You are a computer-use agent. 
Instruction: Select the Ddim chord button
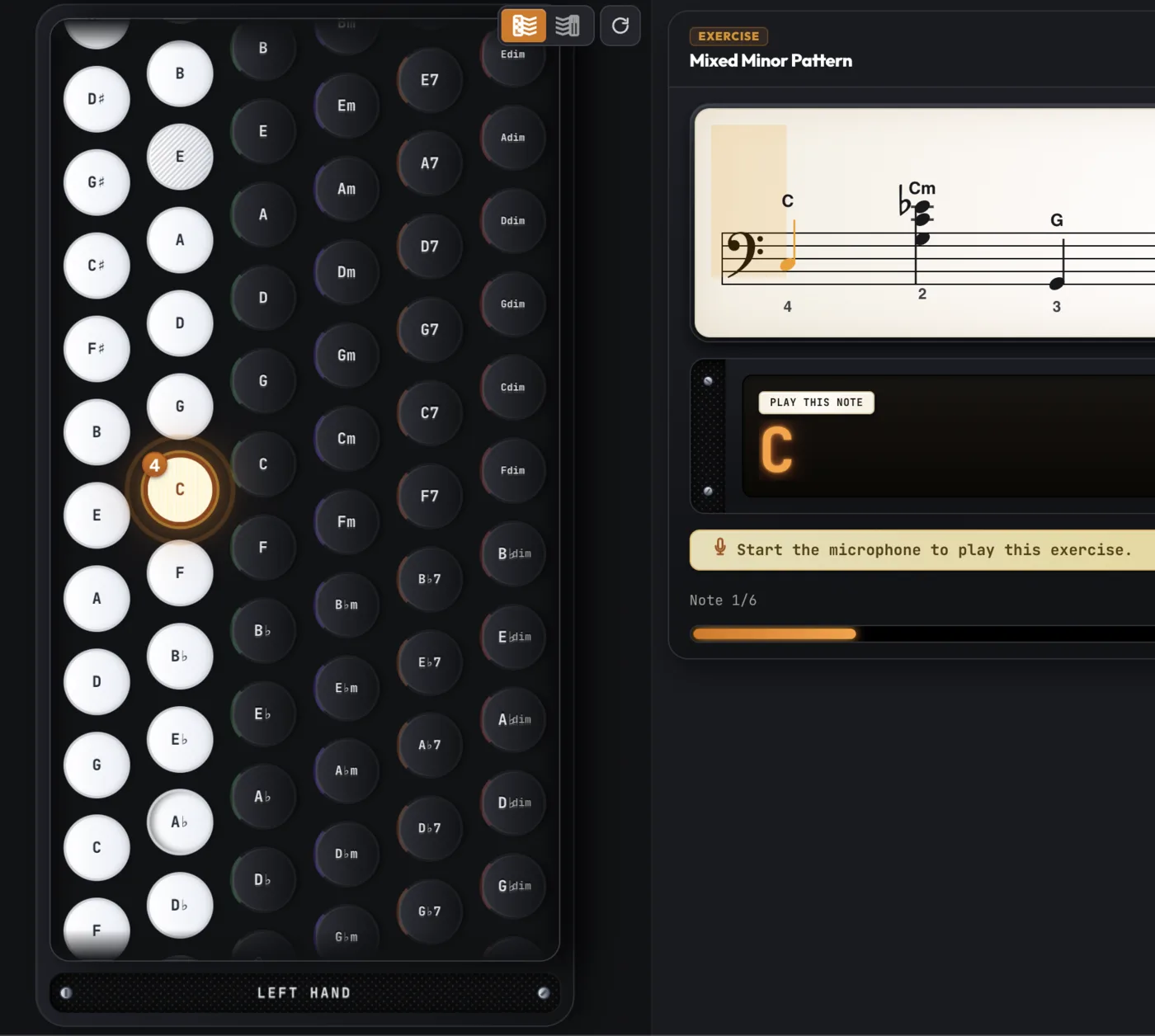point(513,221)
